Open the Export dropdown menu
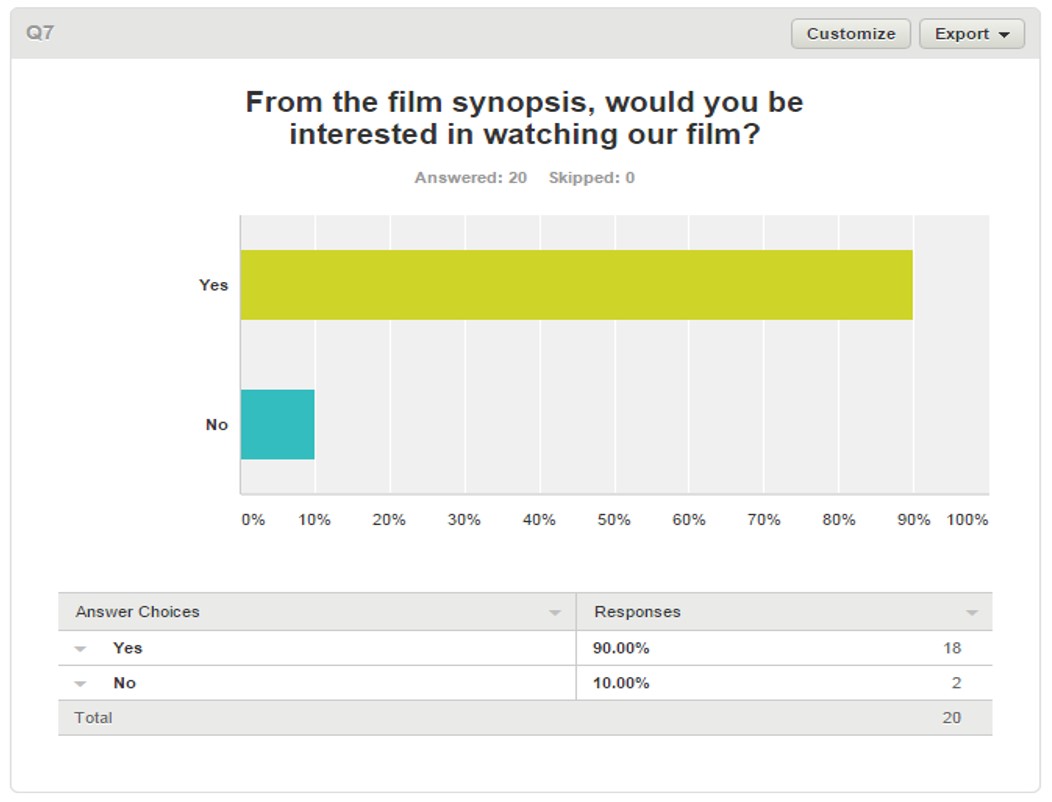Image resolution: width=1052 pixels, height=802 pixels. [x=968, y=33]
